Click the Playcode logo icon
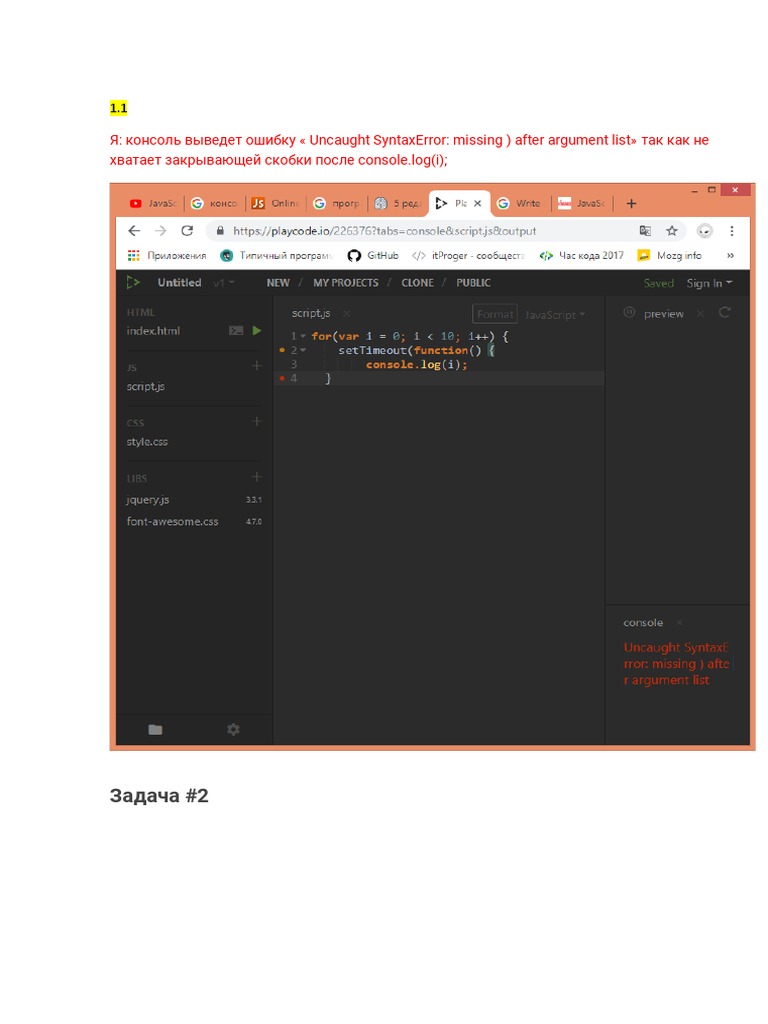The width and height of the screenshot is (768, 1024). [x=133, y=283]
